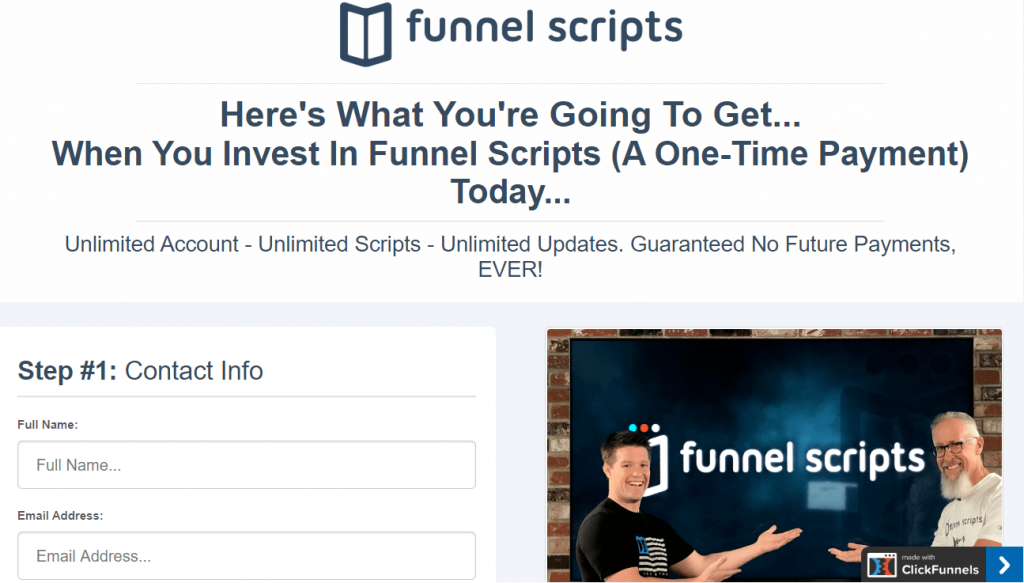
Task: Select the 'Here's What You're Going To Get...' headline
Action: tap(510, 114)
